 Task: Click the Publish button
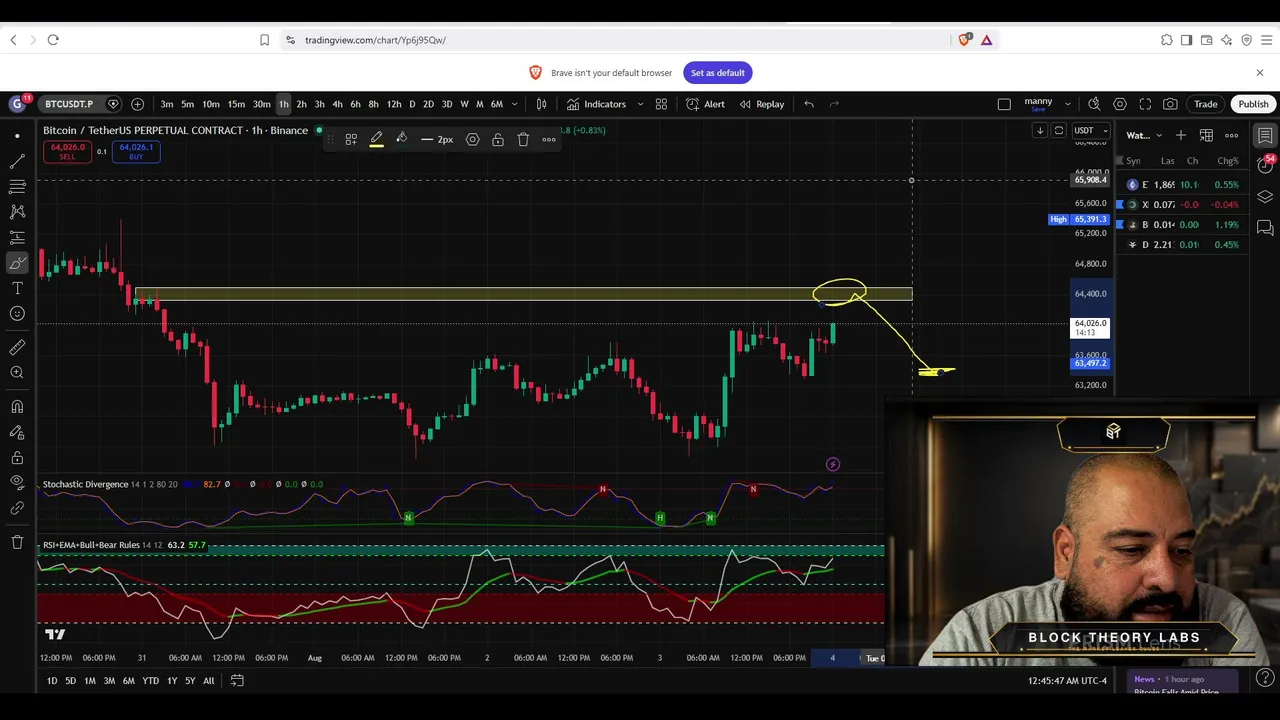coord(1253,104)
